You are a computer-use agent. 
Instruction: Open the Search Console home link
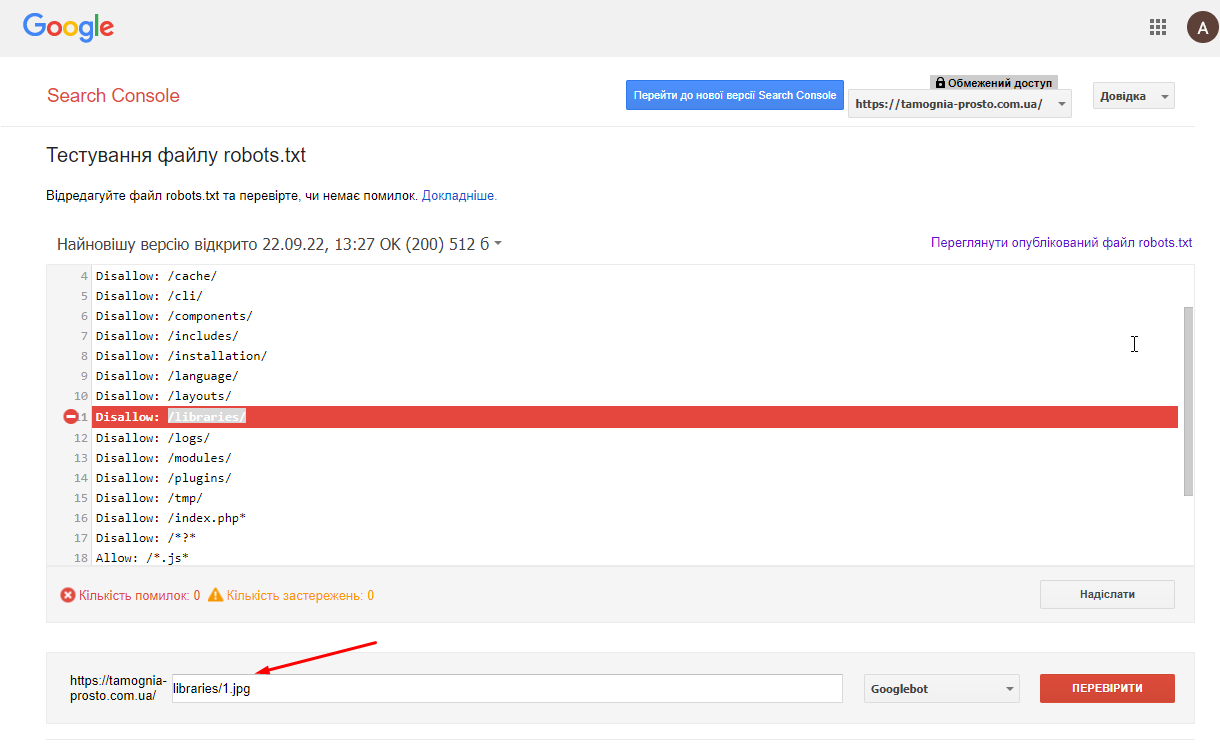click(113, 96)
